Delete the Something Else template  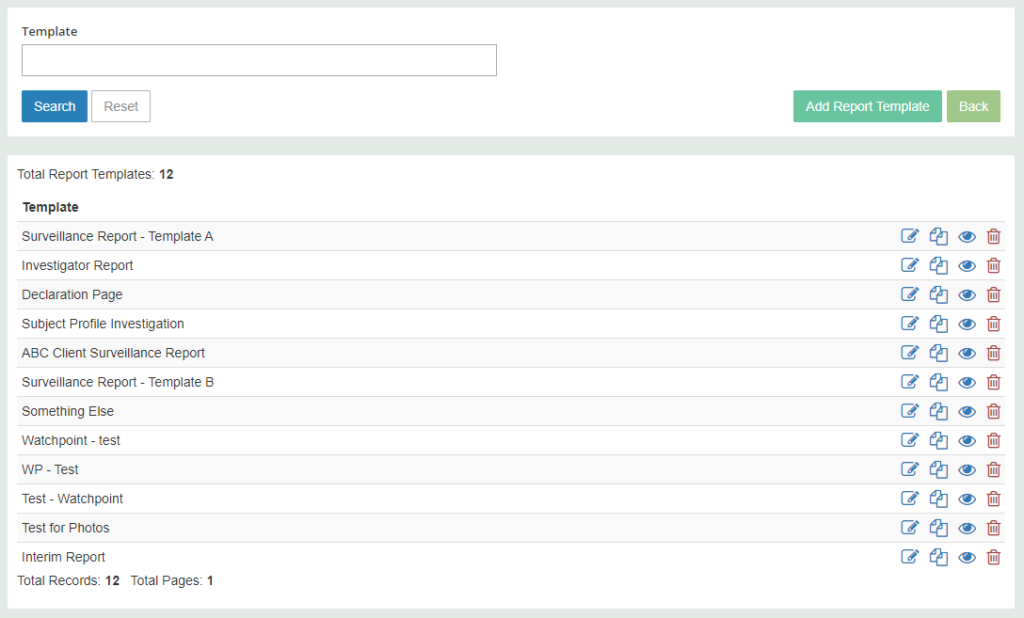point(993,411)
